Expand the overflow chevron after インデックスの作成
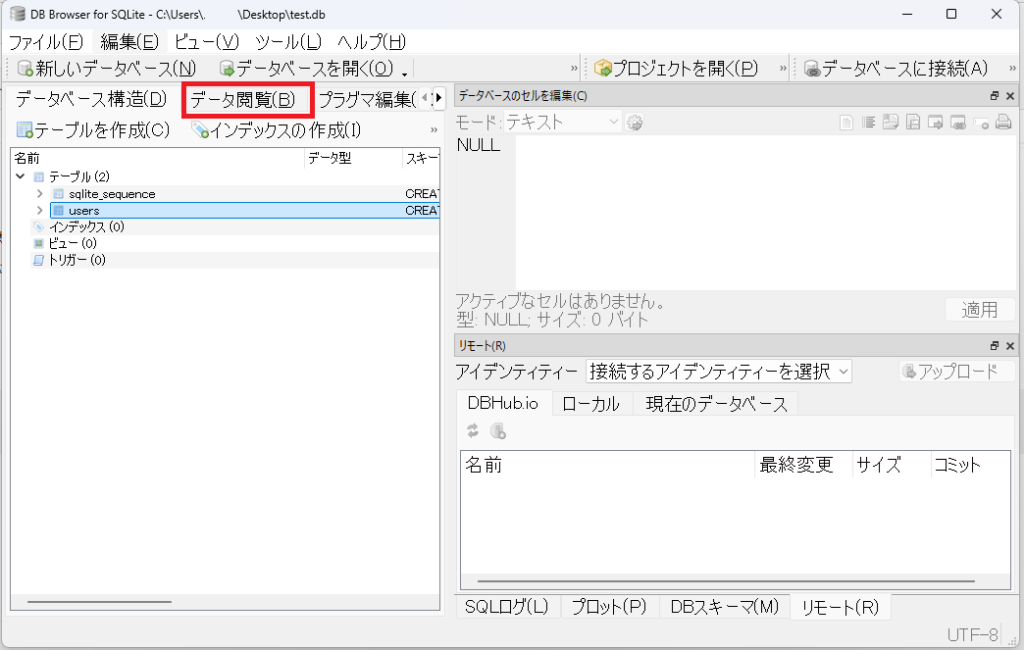Image resolution: width=1024 pixels, height=650 pixels. (434, 130)
